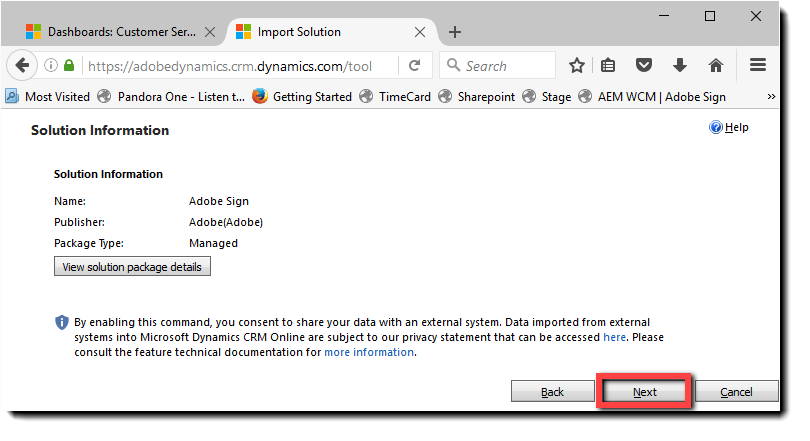This screenshot has height=441, width=810.
Task: Open the privacy statement 'here' link
Action: [614, 337]
